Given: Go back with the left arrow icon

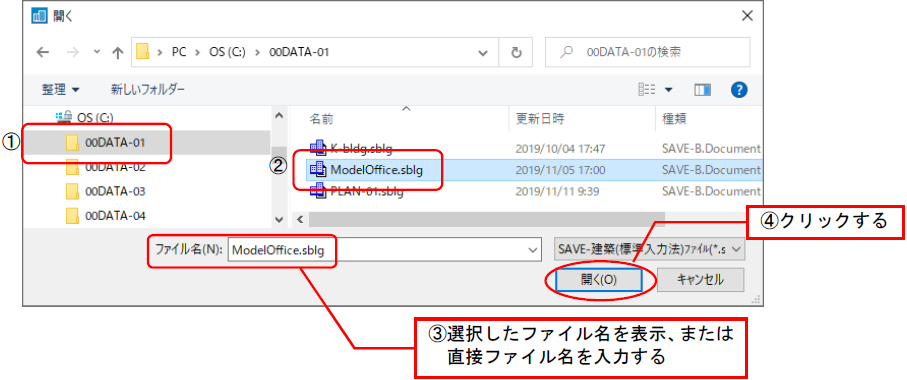Looking at the screenshot, I should click(43, 53).
